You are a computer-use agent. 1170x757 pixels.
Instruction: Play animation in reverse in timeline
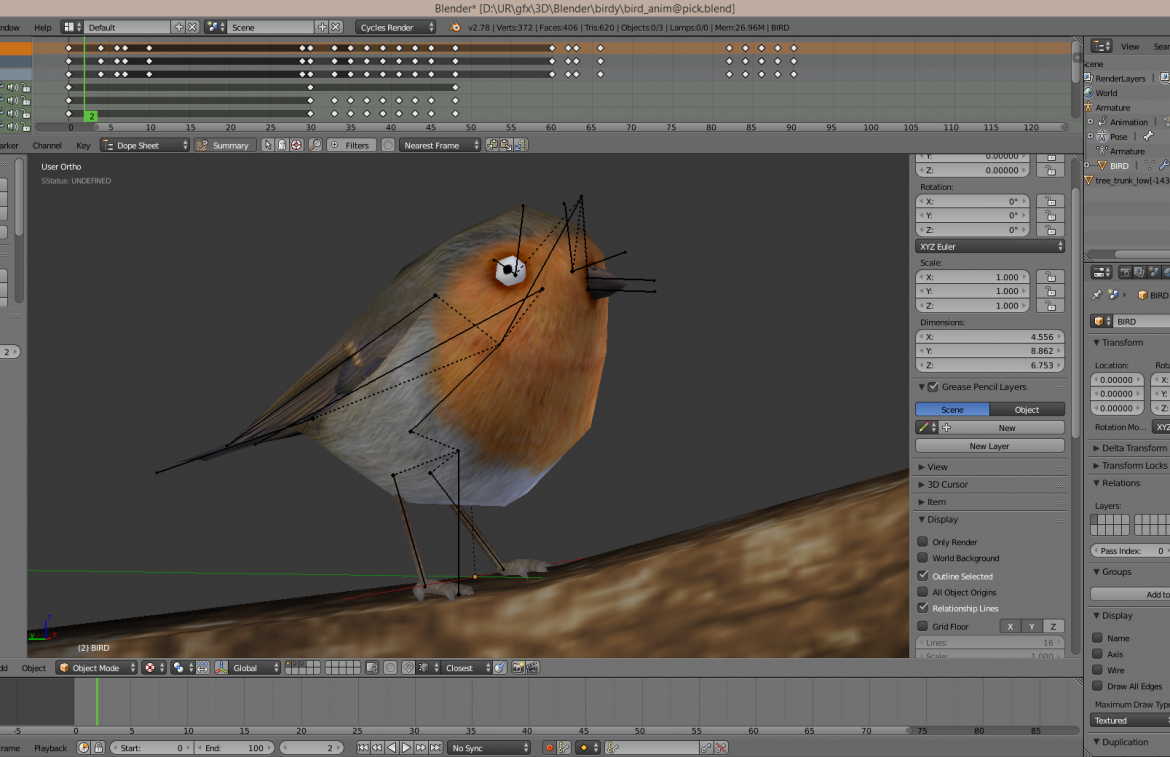tap(392, 748)
